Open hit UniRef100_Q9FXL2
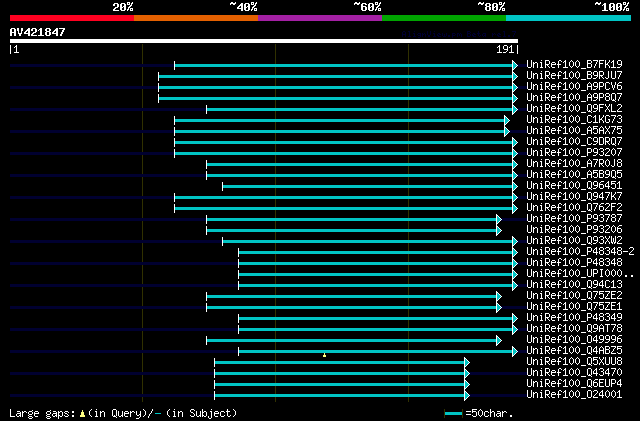The height and width of the screenshot is (421, 640). coord(574,108)
